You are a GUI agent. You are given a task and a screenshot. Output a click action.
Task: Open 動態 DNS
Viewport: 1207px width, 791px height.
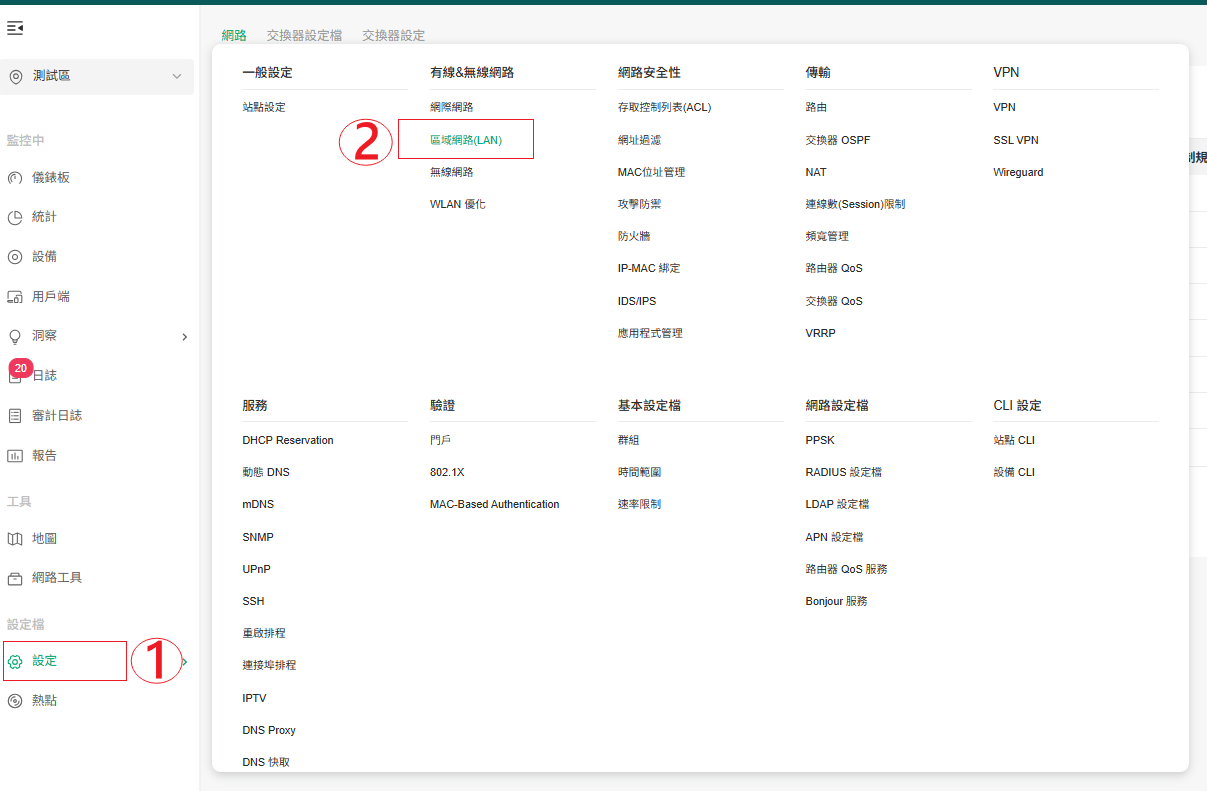coord(266,472)
